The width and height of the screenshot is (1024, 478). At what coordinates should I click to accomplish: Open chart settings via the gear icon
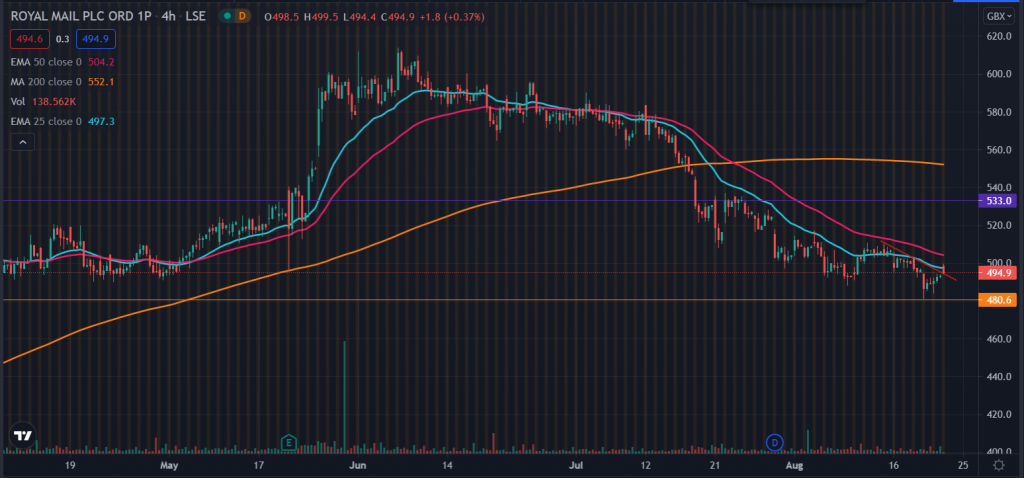[999, 465]
